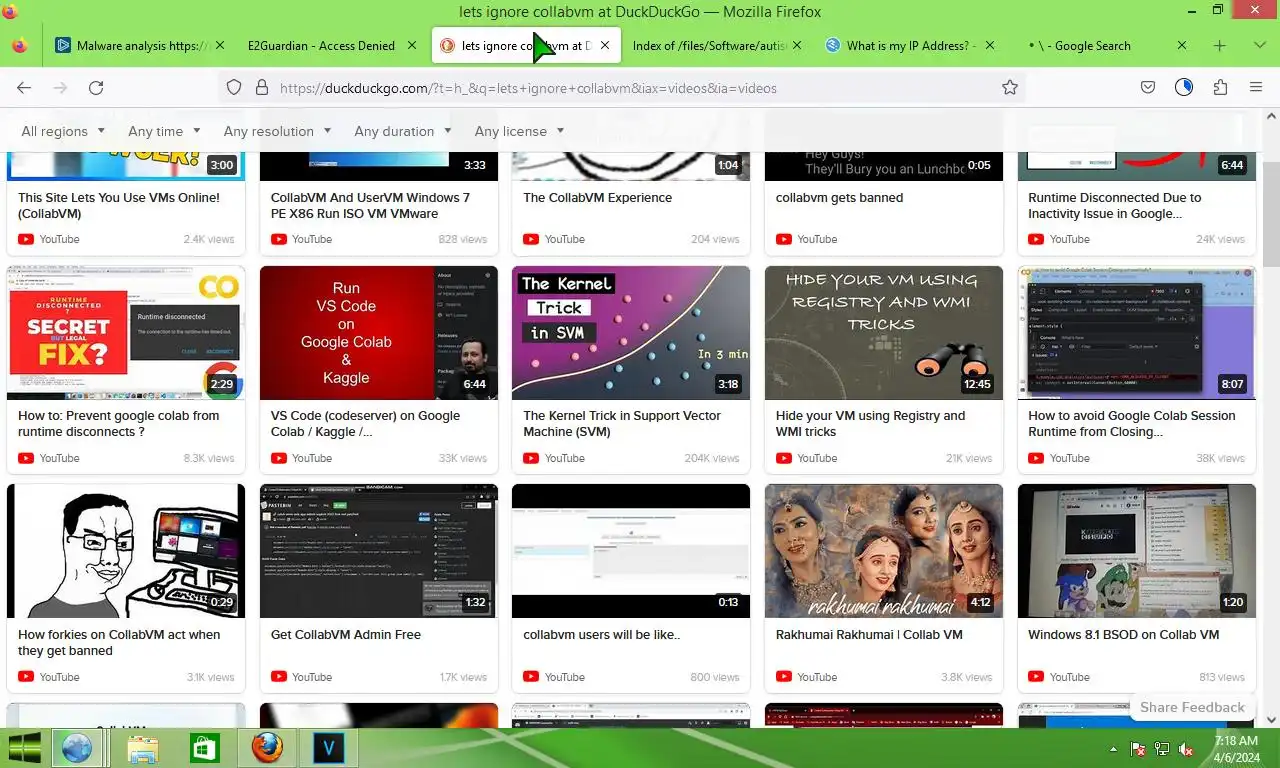Click the muted speaker tray icon
Image resolution: width=1280 pixels, height=768 pixels.
click(1186, 749)
